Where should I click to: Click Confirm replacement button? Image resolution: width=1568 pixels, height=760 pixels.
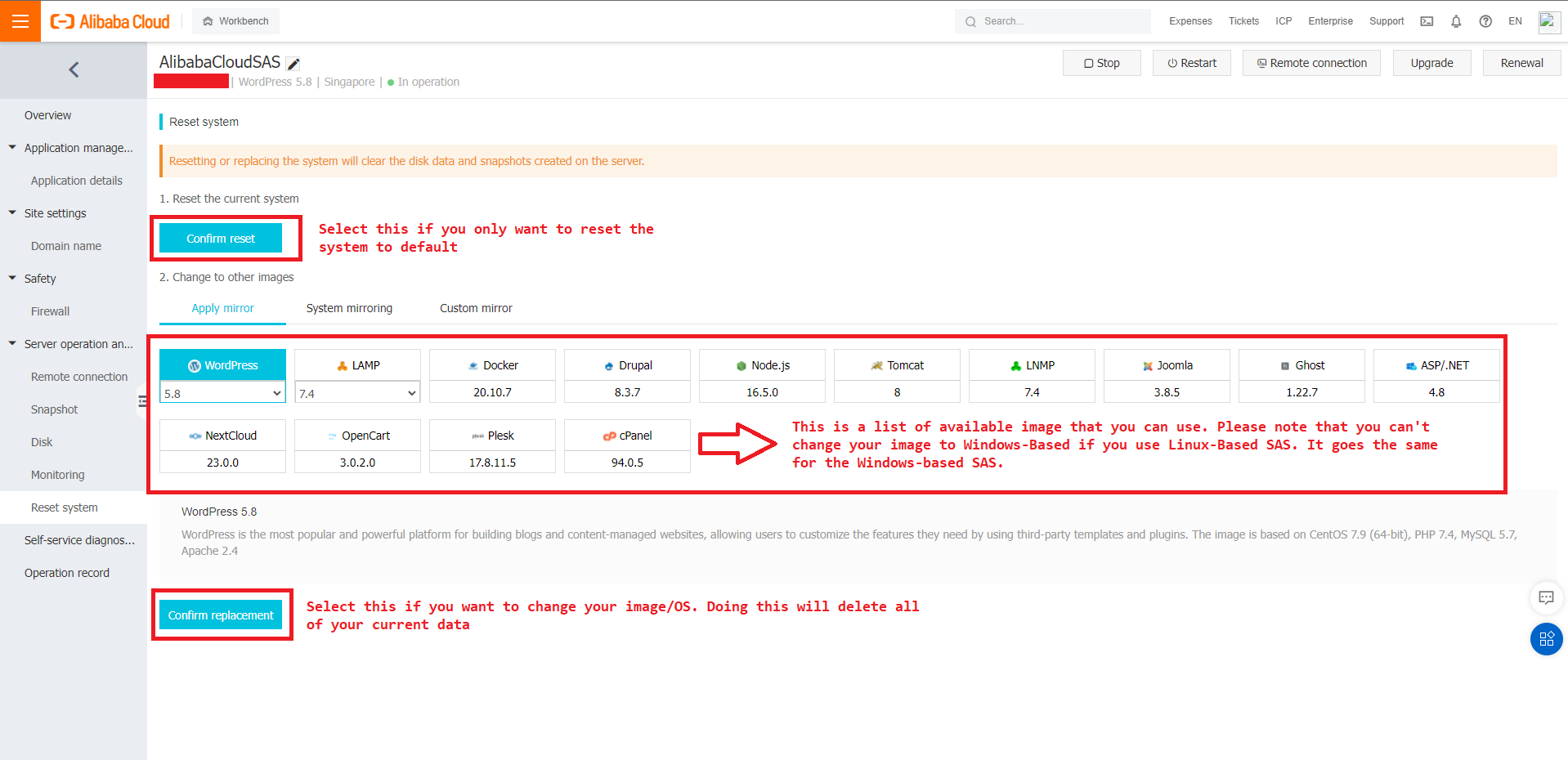coord(221,615)
